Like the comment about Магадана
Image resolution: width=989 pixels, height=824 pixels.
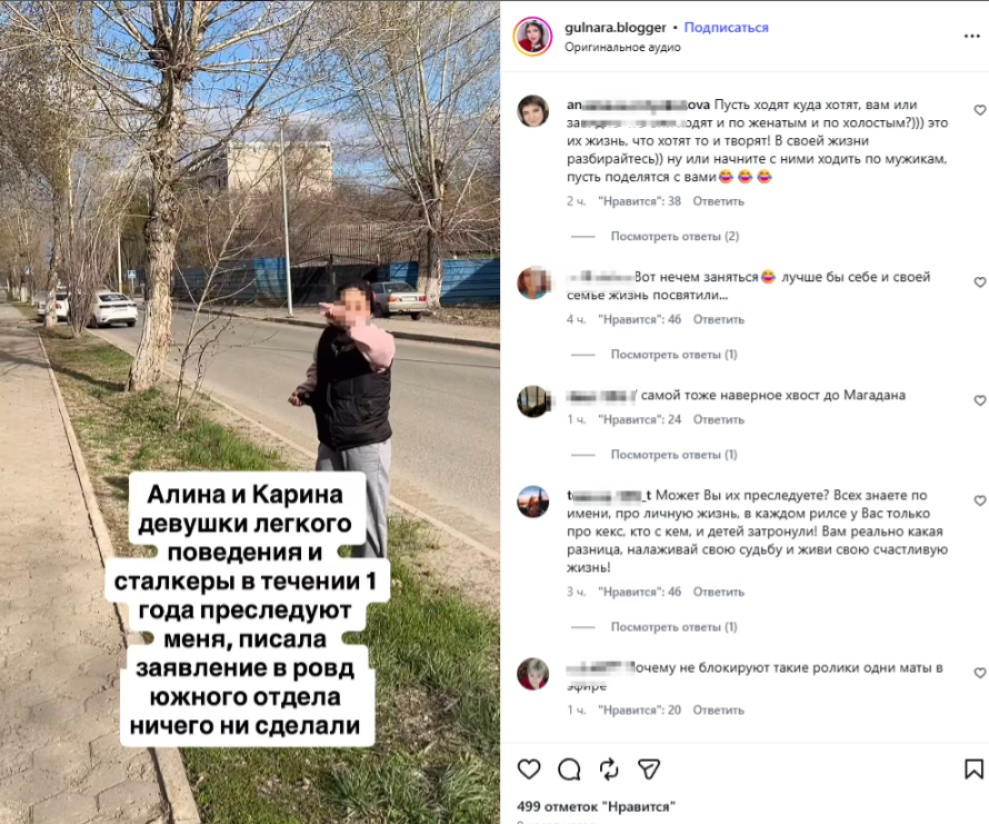point(980,400)
